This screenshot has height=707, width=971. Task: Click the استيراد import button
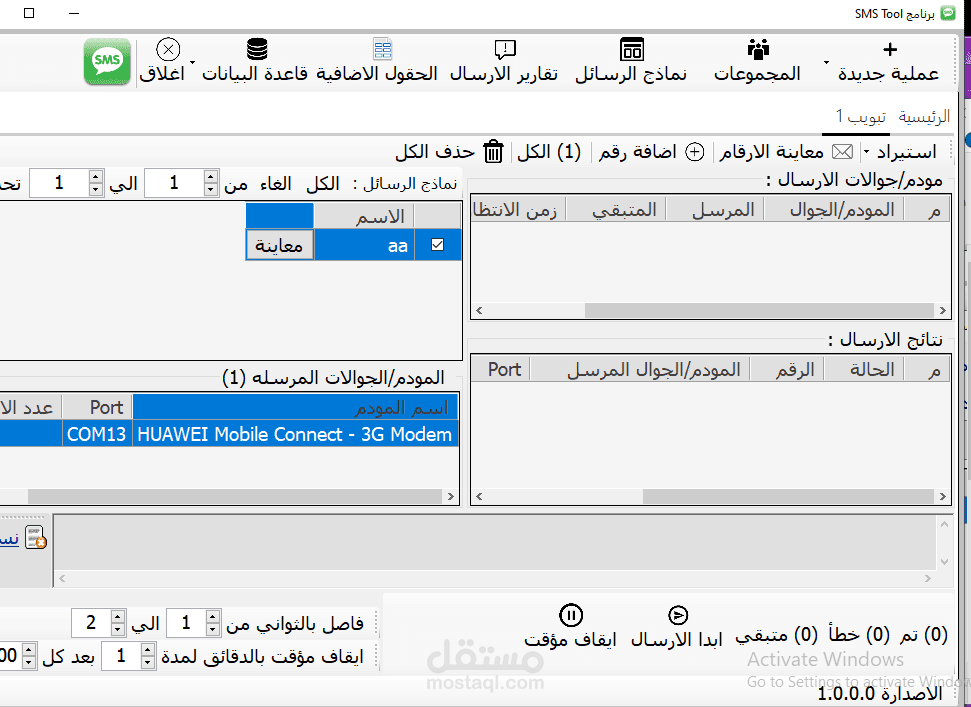[x=906, y=152]
